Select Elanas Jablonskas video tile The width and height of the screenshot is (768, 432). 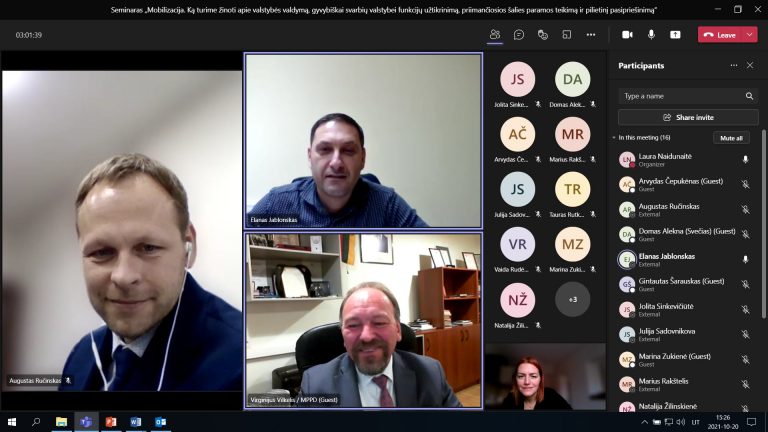[x=363, y=141]
